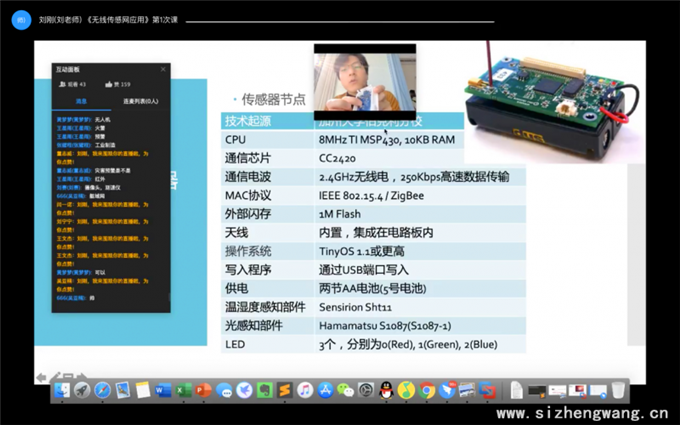Click the presenter webcam video thumbnail
680x425 pixels.
[x=365, y=82]
